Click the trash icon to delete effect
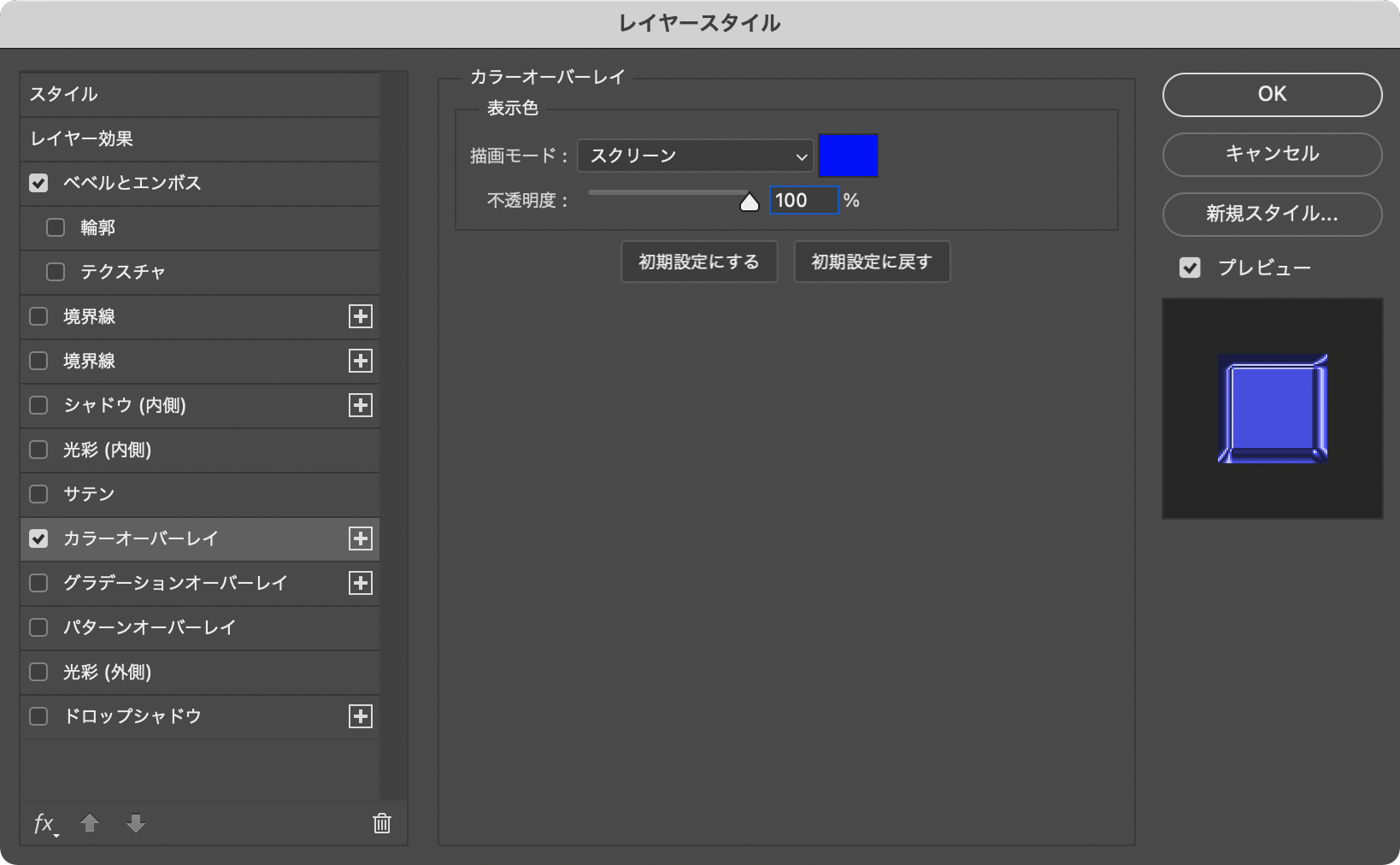Viewport: 1400px width, 865px height. 382,823
